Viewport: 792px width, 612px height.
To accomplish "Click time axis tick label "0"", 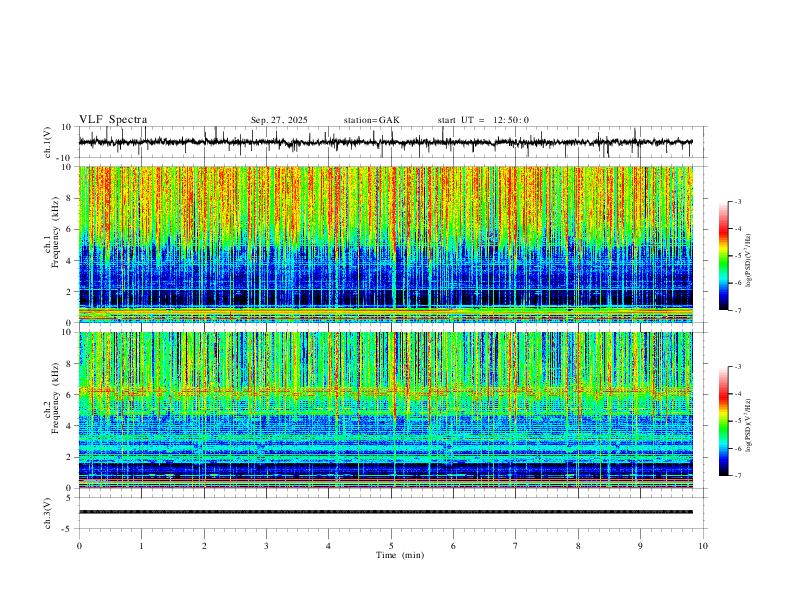I will (79, 546).
